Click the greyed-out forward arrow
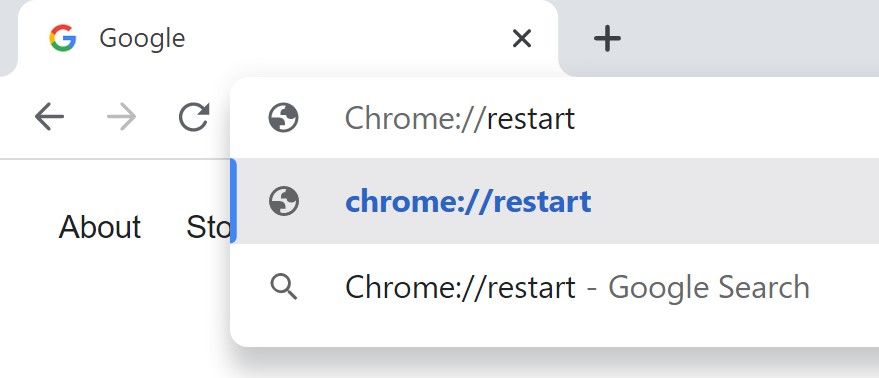879x378 pixels. pos(122,118)
